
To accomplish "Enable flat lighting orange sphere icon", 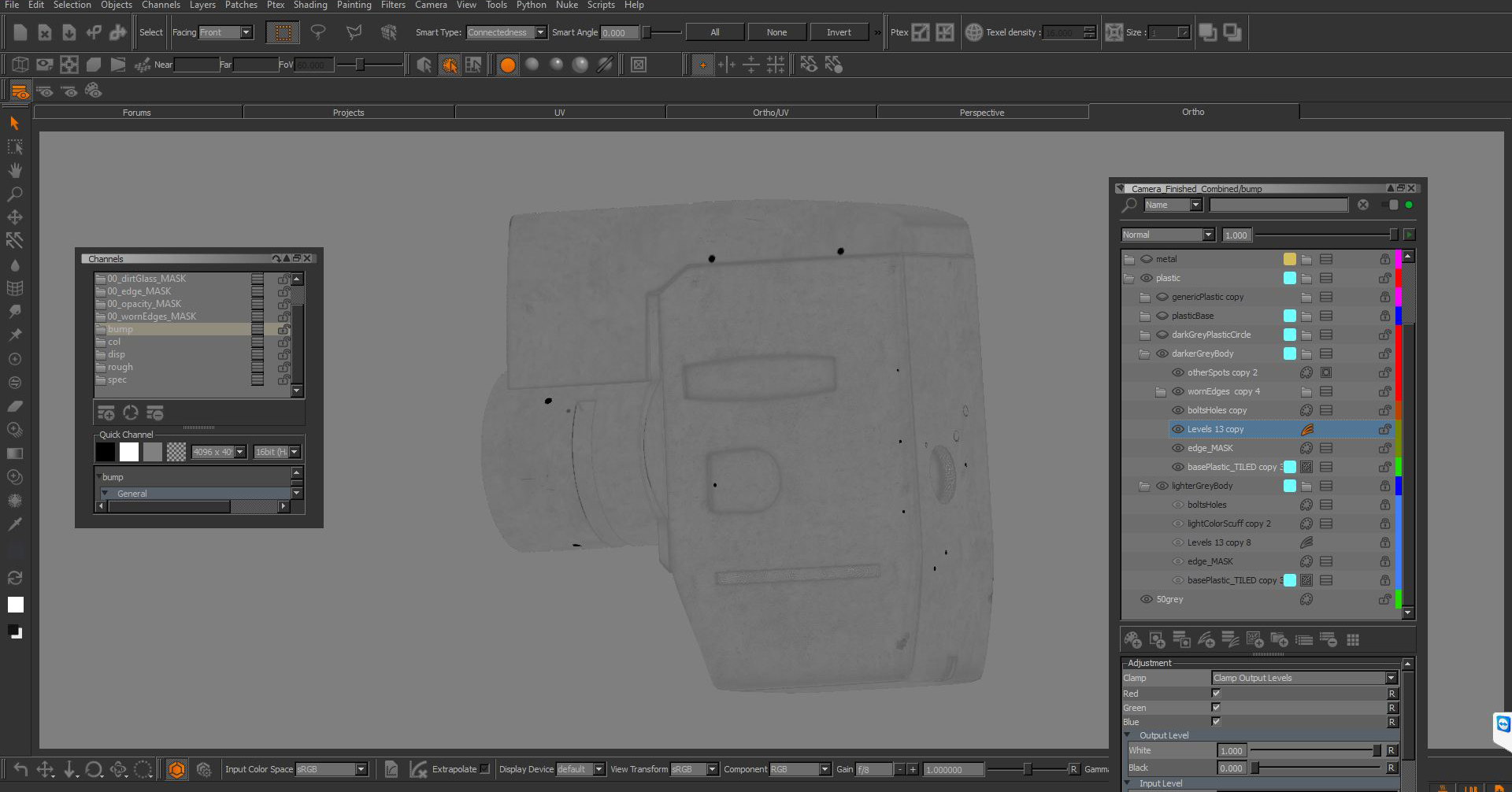I will click(508, 65).
